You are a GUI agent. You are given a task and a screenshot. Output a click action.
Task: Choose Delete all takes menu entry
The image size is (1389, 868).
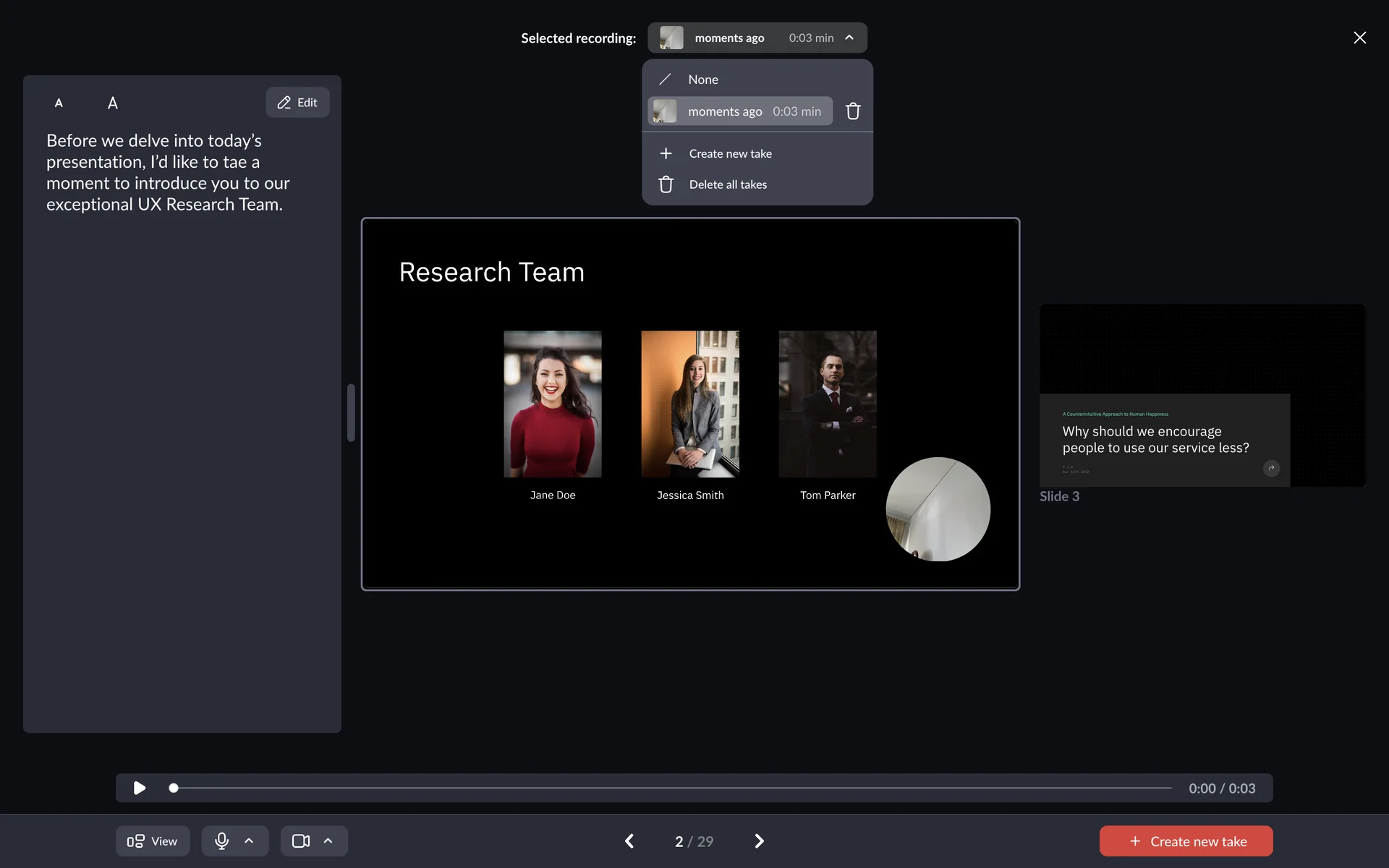727,184
